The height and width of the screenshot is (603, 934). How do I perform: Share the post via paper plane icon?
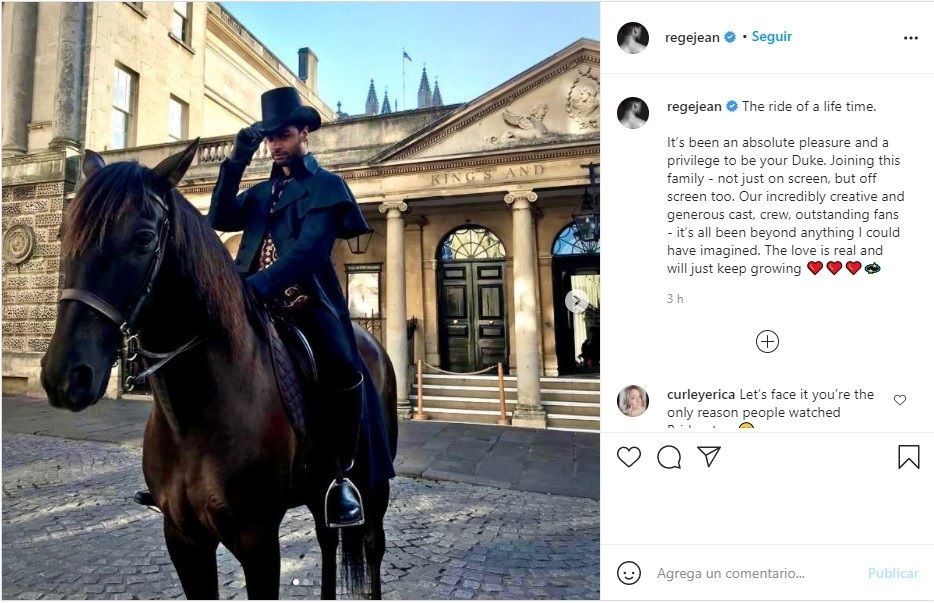click(x=709, y=456)
